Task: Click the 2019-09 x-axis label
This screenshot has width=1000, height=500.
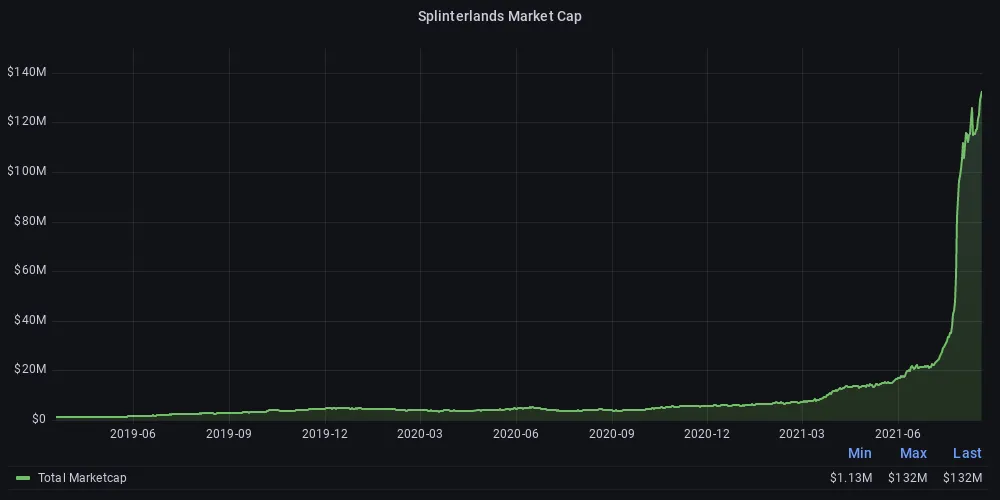Action: coord(229,434)
